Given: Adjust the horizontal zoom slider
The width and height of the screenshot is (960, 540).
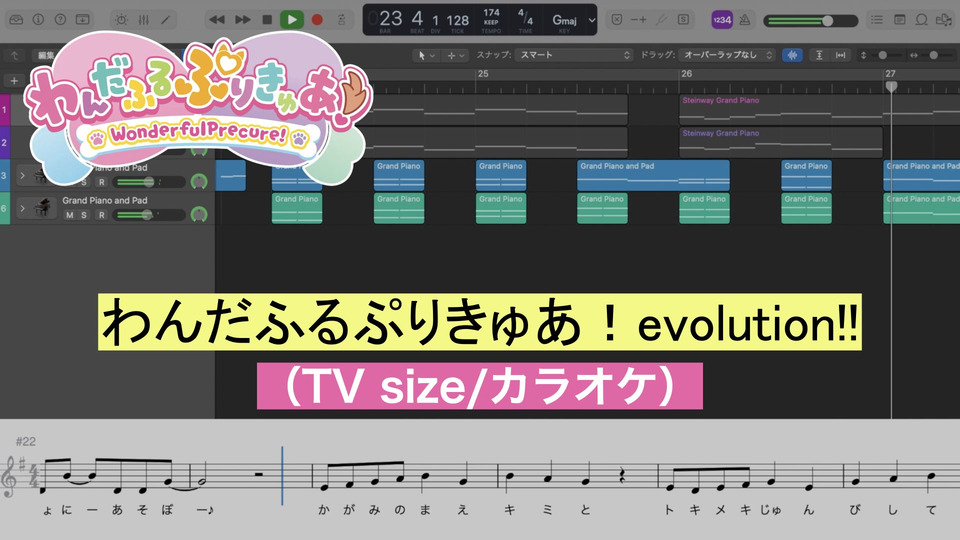Looking at the screenshot, I should 932,55.
